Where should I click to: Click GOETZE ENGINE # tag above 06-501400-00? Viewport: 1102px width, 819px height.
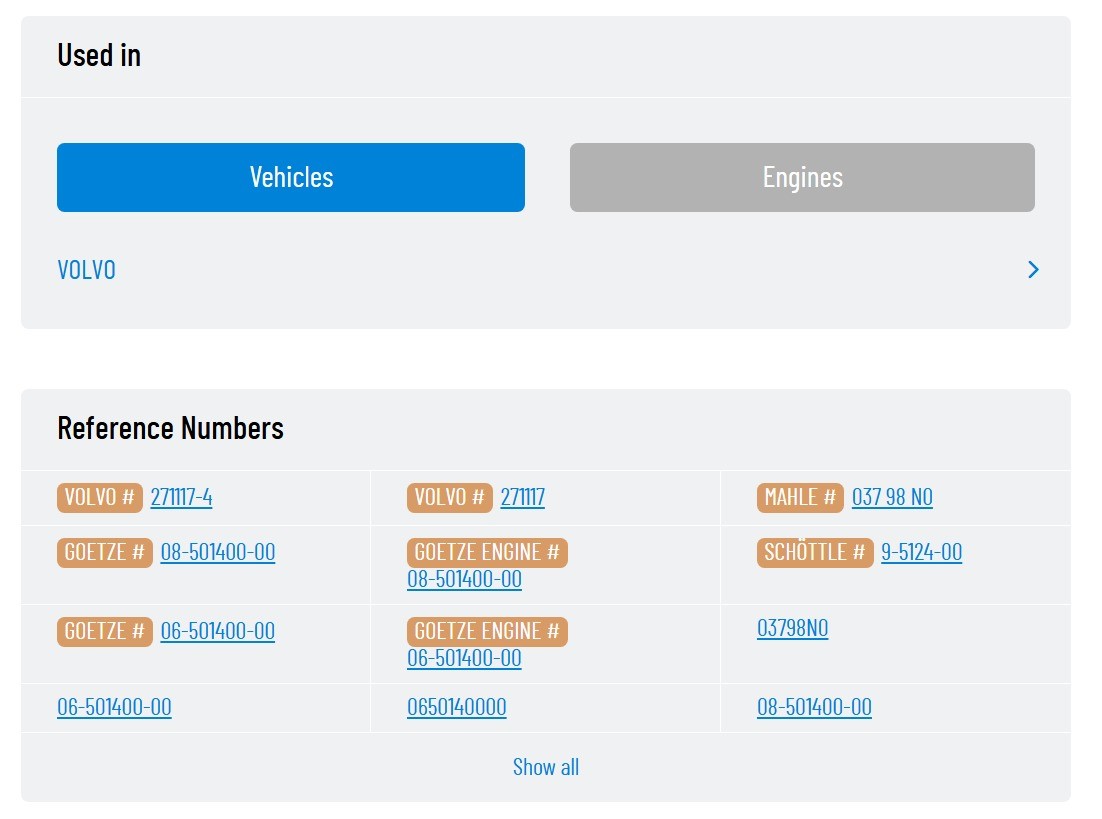point(487,631)
